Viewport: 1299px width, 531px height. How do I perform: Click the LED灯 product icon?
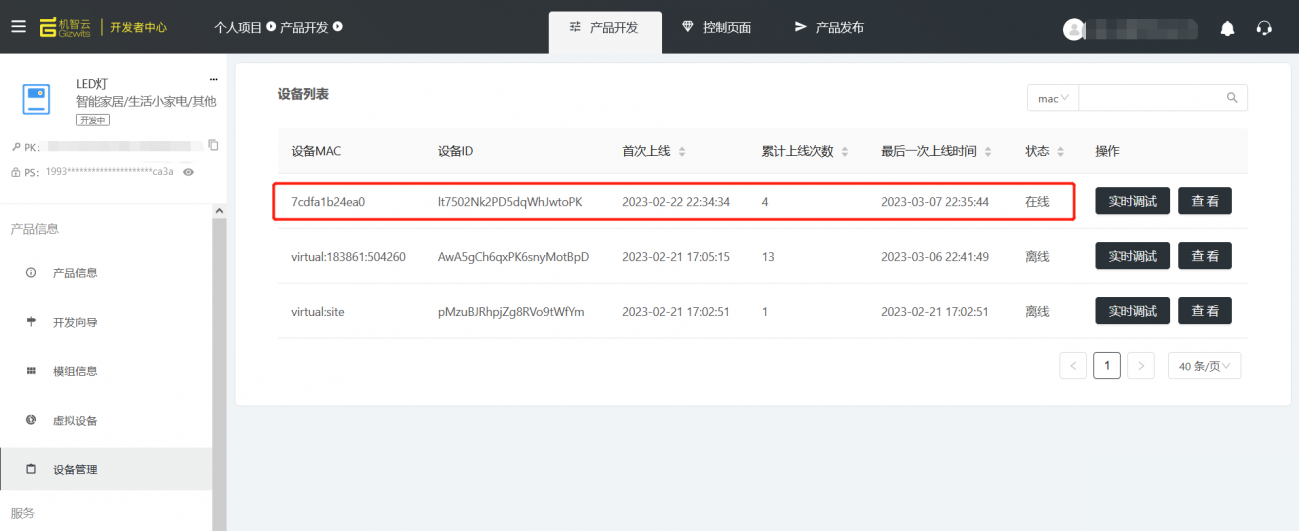36,99
